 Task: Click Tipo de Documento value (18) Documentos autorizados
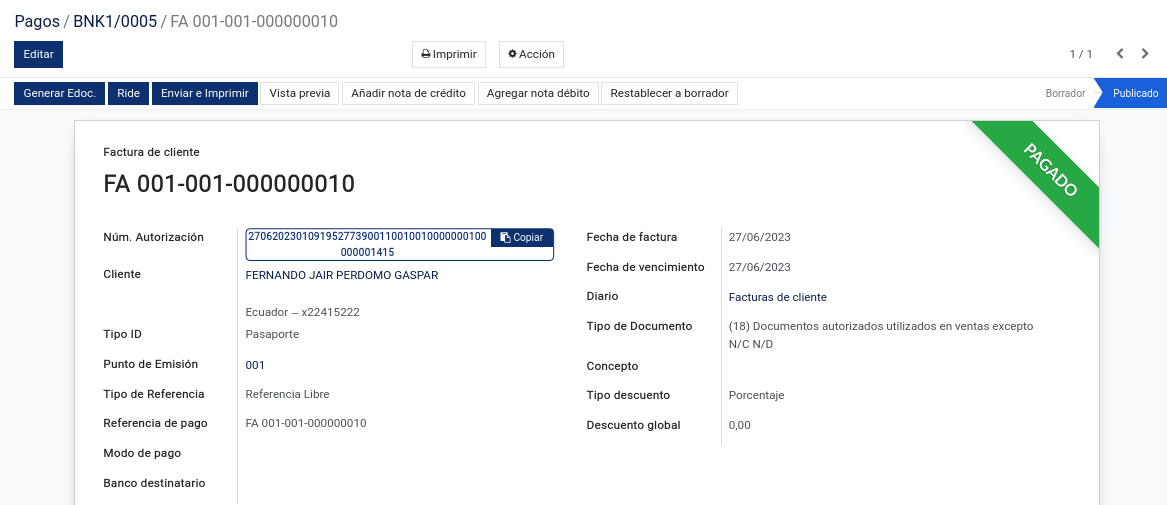(881, 335)
